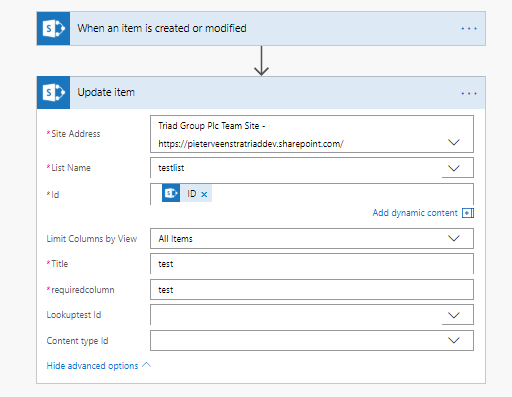Collapse the Update item card header
This screenshot has height=397, width=512.
tap(261, 92)
